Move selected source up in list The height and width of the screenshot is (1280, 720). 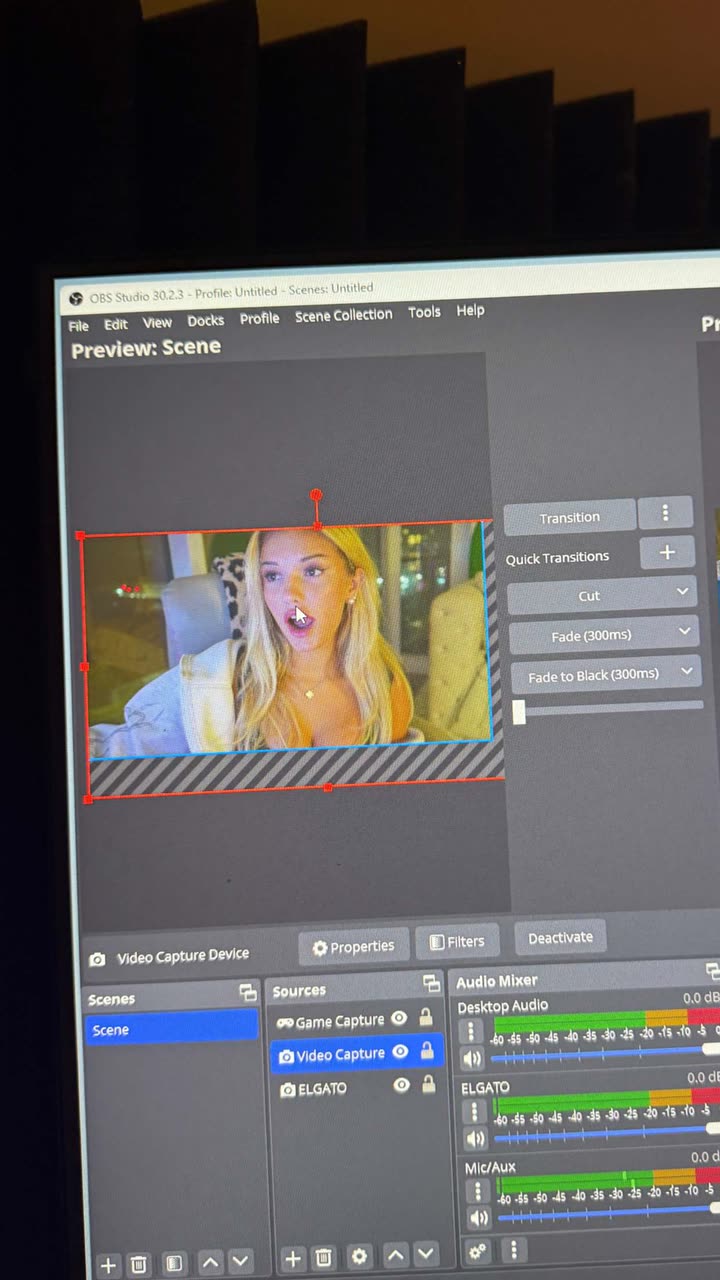396,1255
